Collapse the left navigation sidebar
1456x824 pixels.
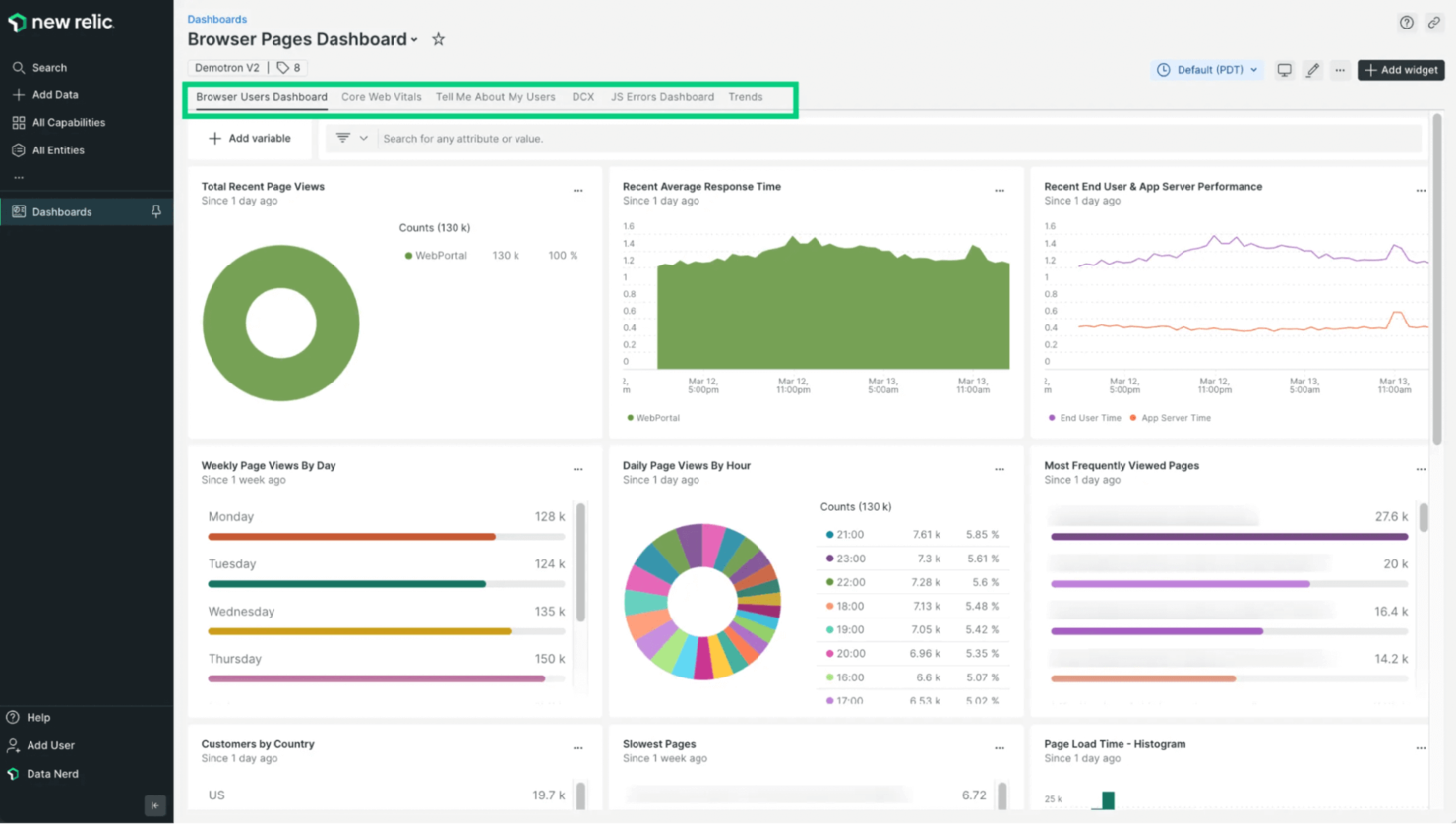tap(154, 805)
